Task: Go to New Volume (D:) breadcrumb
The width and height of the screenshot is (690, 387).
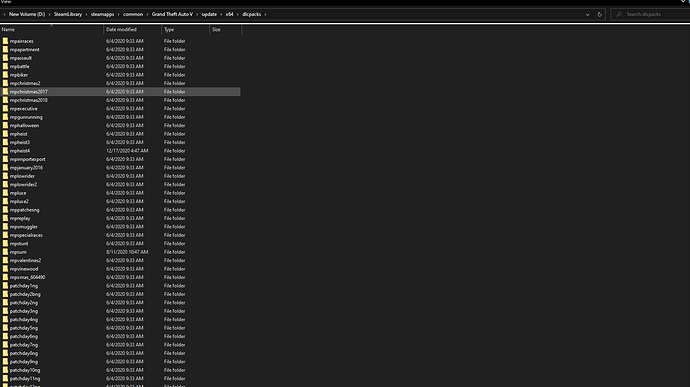Action: pos(27,15)
